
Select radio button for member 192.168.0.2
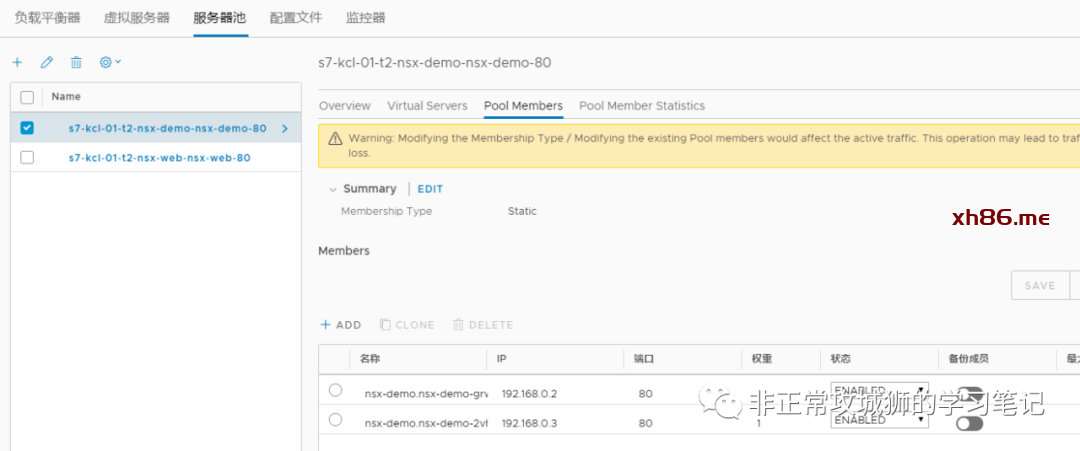coord(335,390)
